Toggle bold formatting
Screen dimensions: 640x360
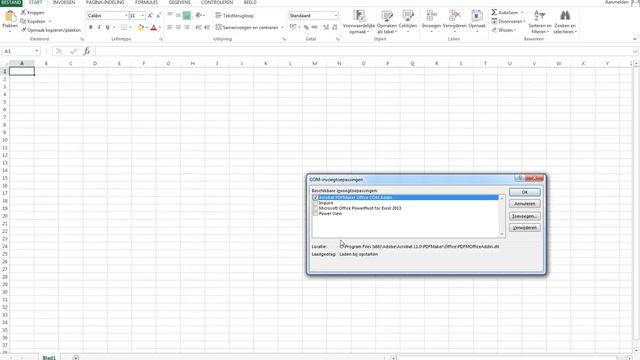pos(91,27)
